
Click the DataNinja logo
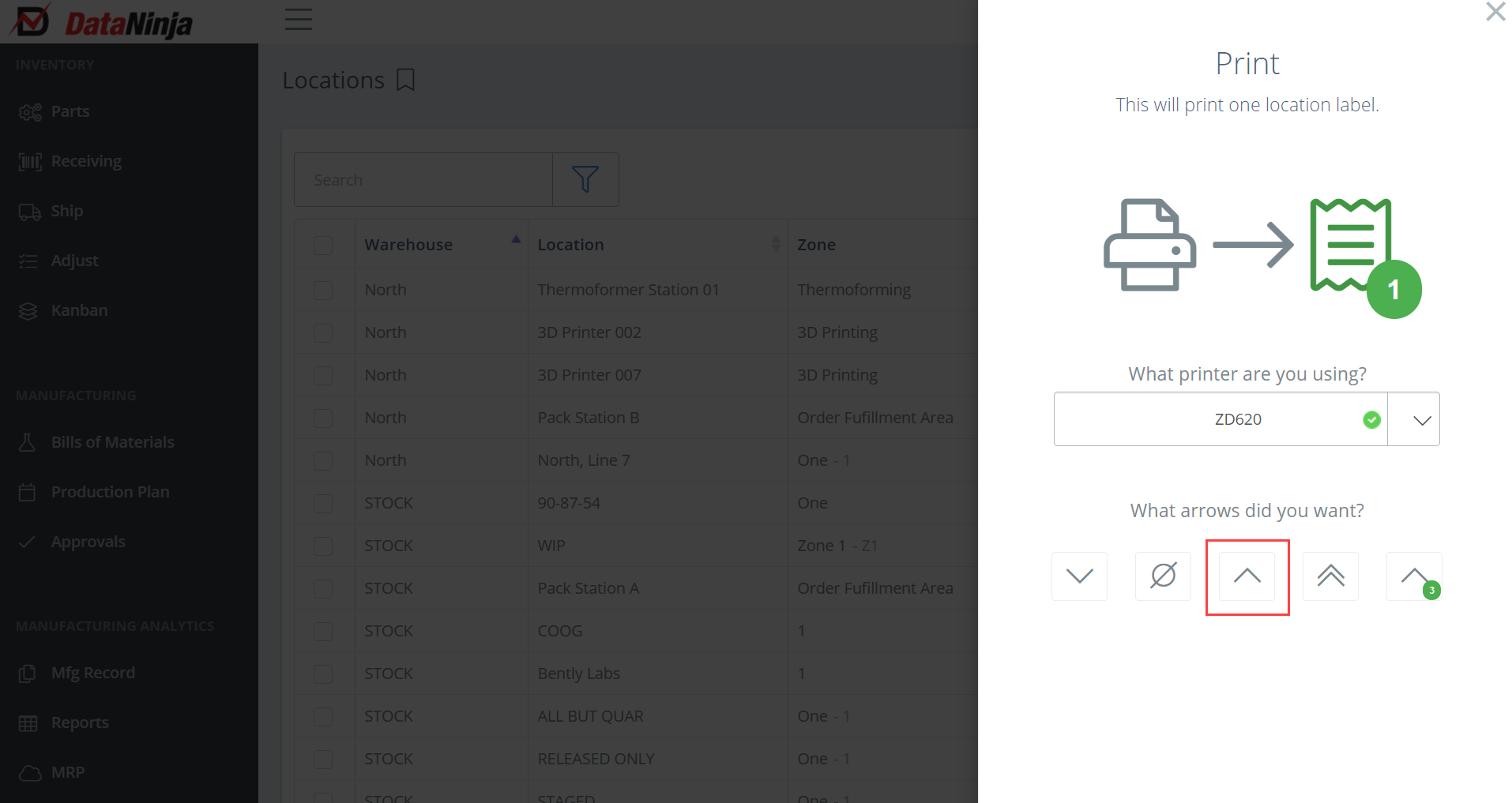(x=101, y=21)
